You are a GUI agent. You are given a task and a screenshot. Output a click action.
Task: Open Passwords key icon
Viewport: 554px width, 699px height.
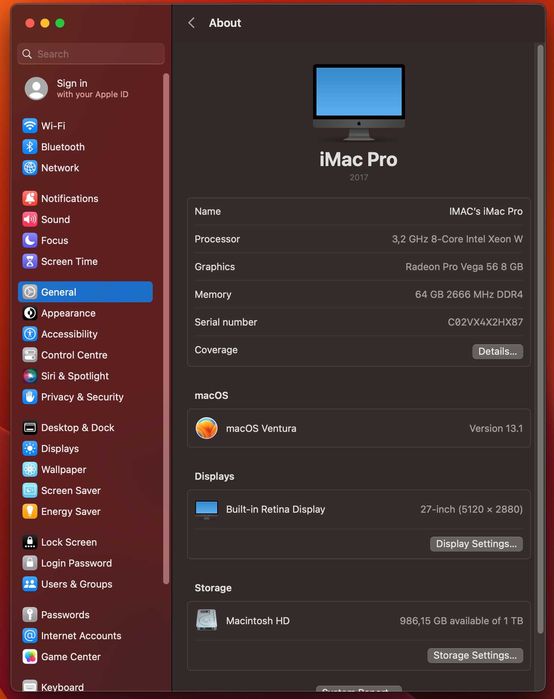pos(30,615)
